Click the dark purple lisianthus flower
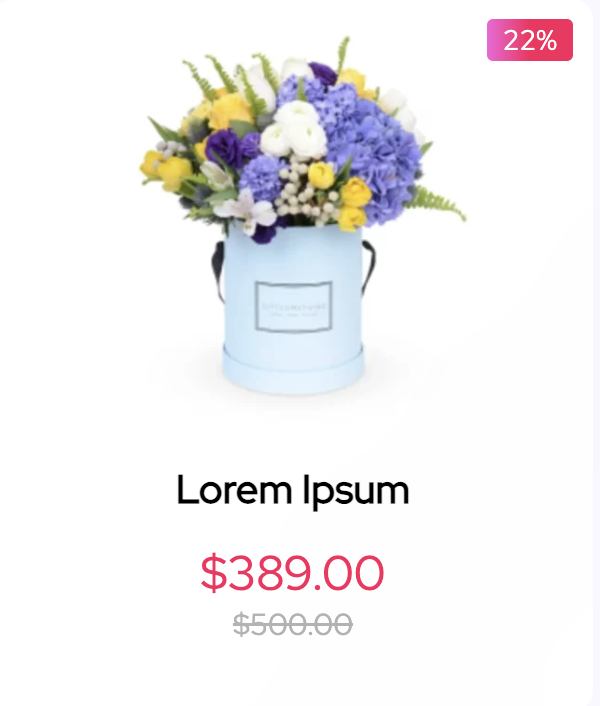This screenshot has height=706, width=600. pyautogui.click(x=224, y=148)
